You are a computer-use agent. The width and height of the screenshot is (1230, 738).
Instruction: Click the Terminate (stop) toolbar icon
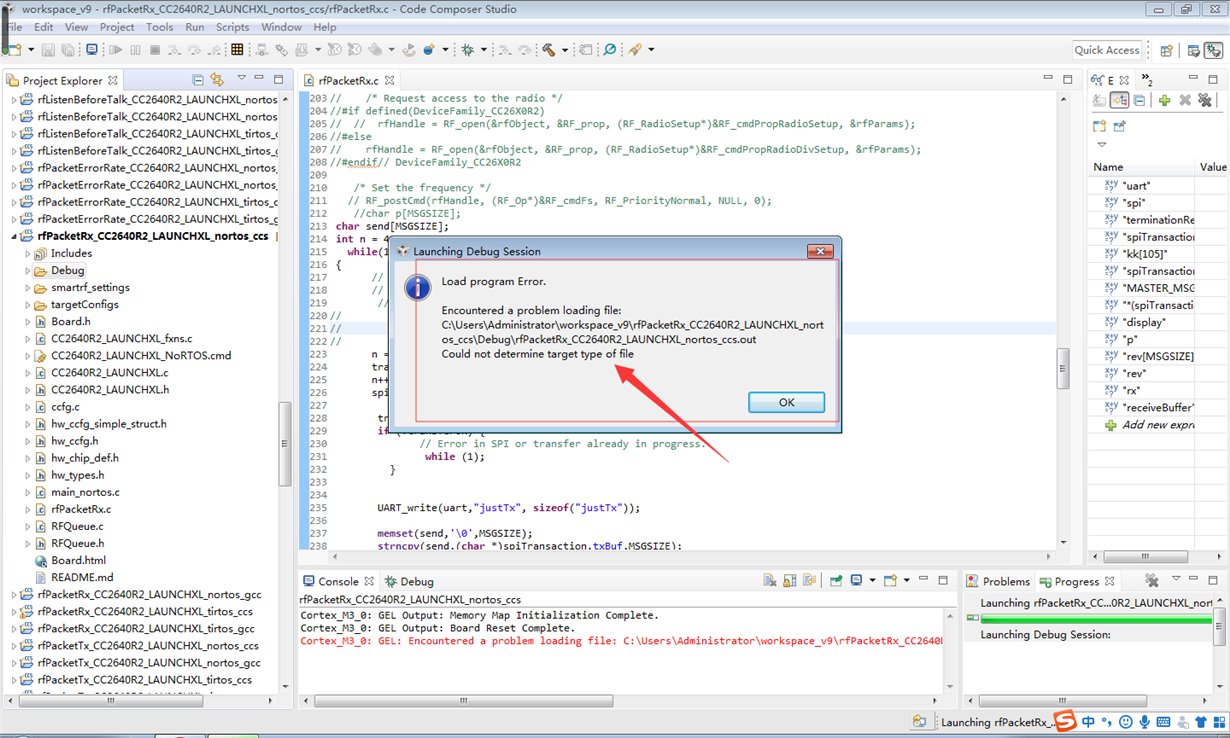(x=155, y=50)
